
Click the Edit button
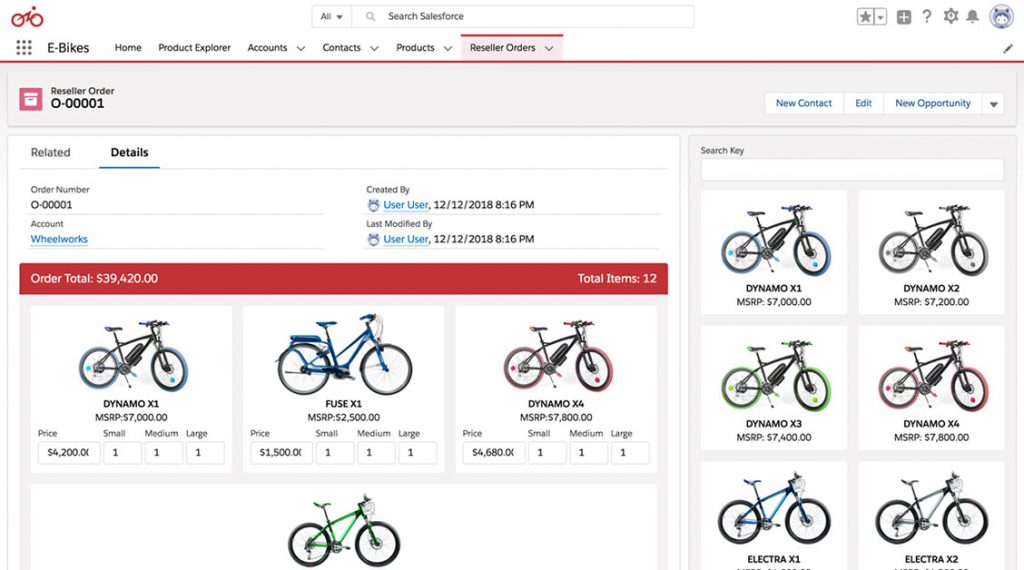pyautogui.click(x=863, y=103)
